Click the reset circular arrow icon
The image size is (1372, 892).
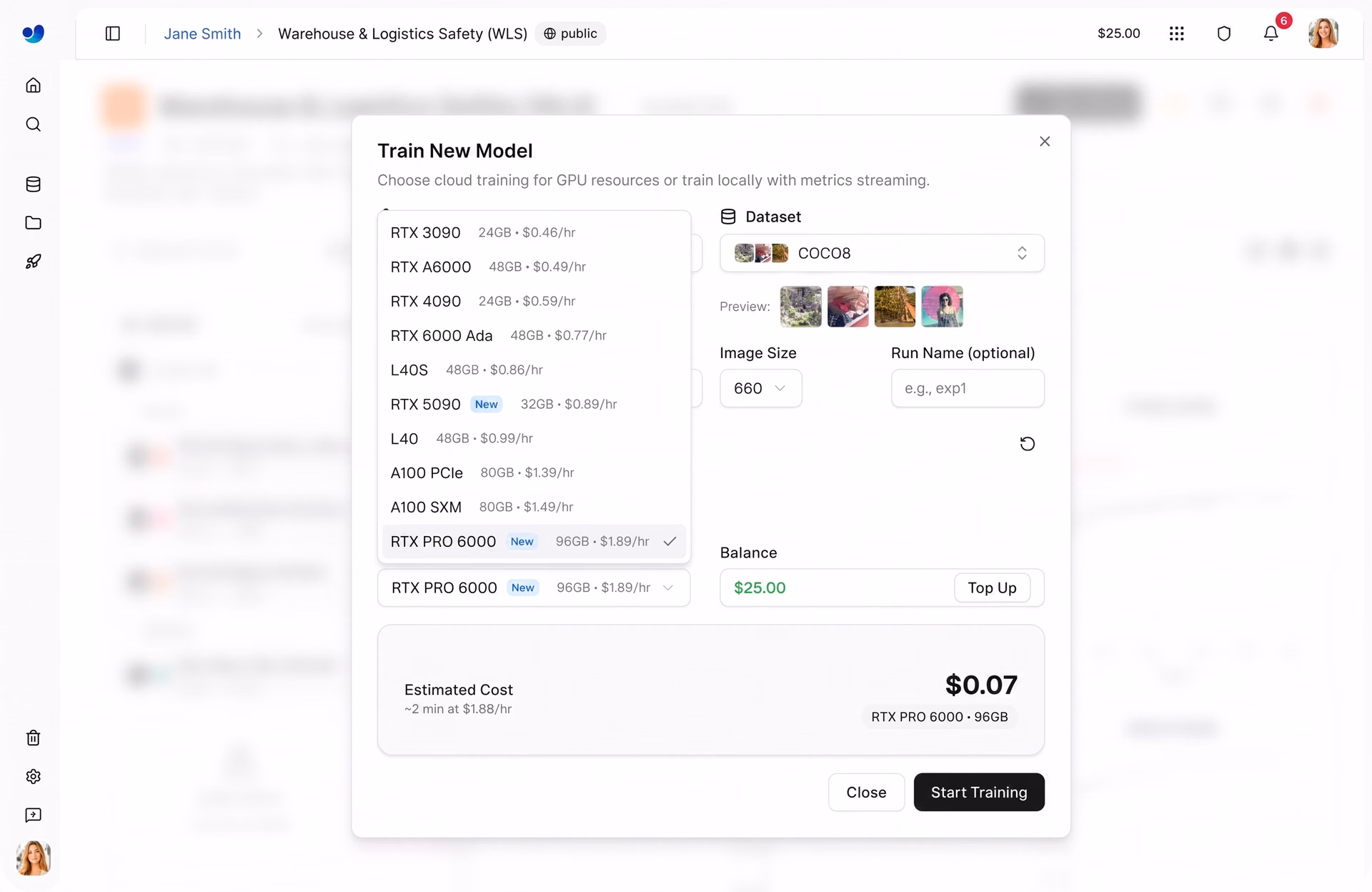1027,444
